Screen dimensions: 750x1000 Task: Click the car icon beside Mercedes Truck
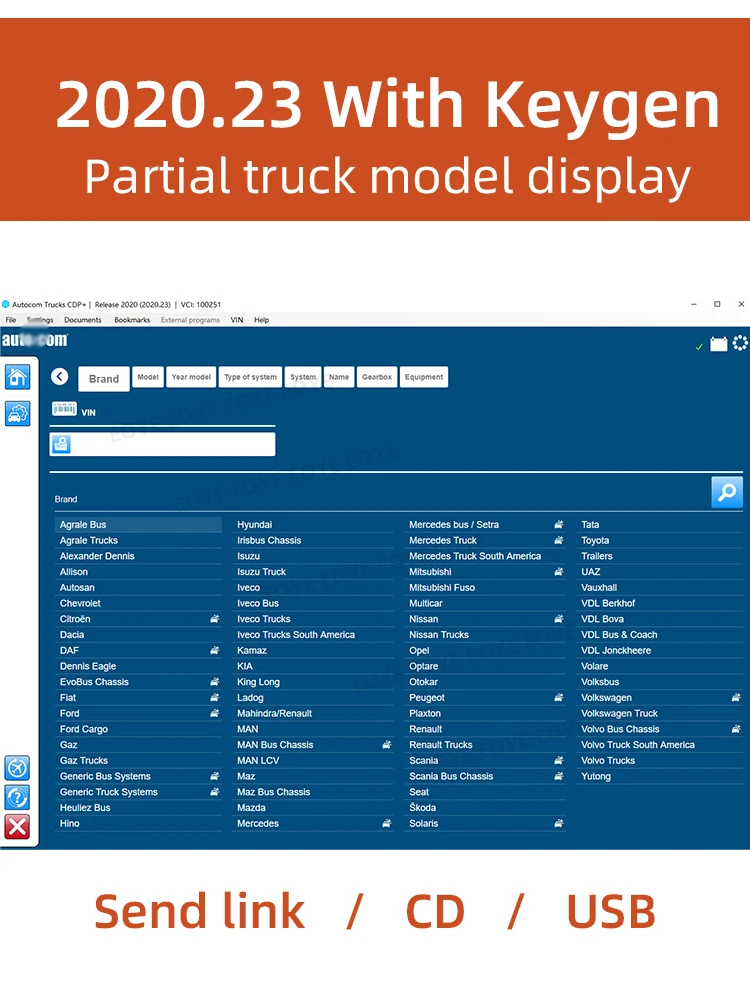pos(559,540)
